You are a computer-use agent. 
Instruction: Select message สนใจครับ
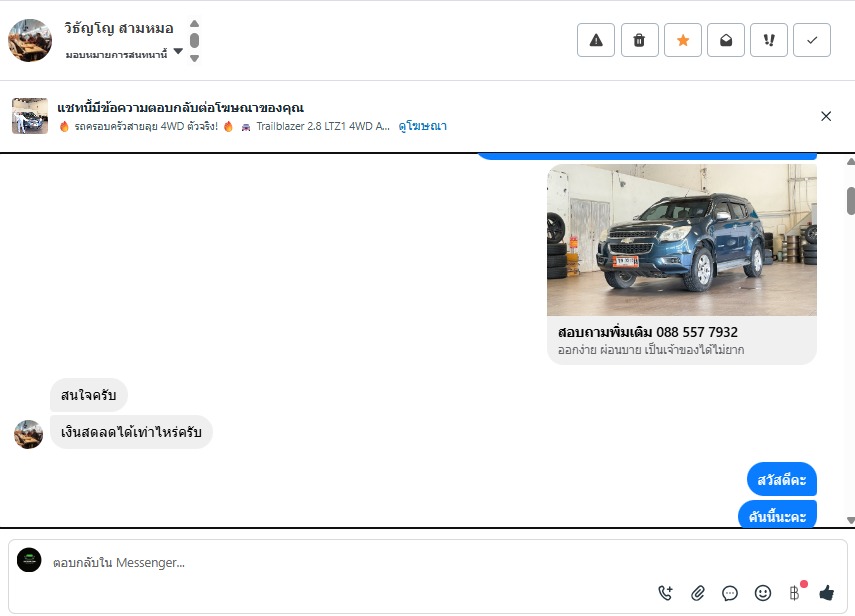(89, 395)
